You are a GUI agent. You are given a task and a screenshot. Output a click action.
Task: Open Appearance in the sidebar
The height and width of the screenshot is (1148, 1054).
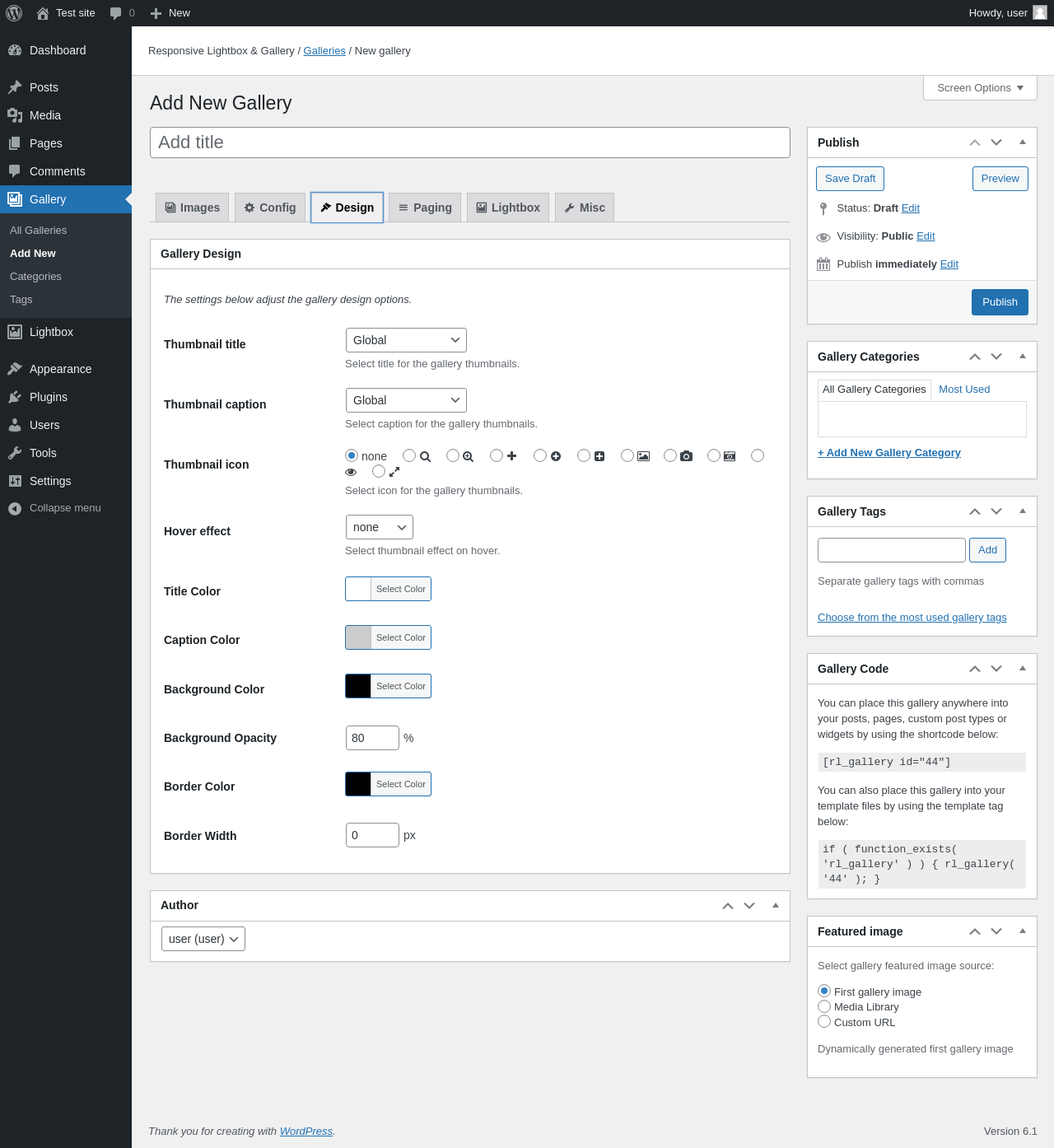point(60,369)
